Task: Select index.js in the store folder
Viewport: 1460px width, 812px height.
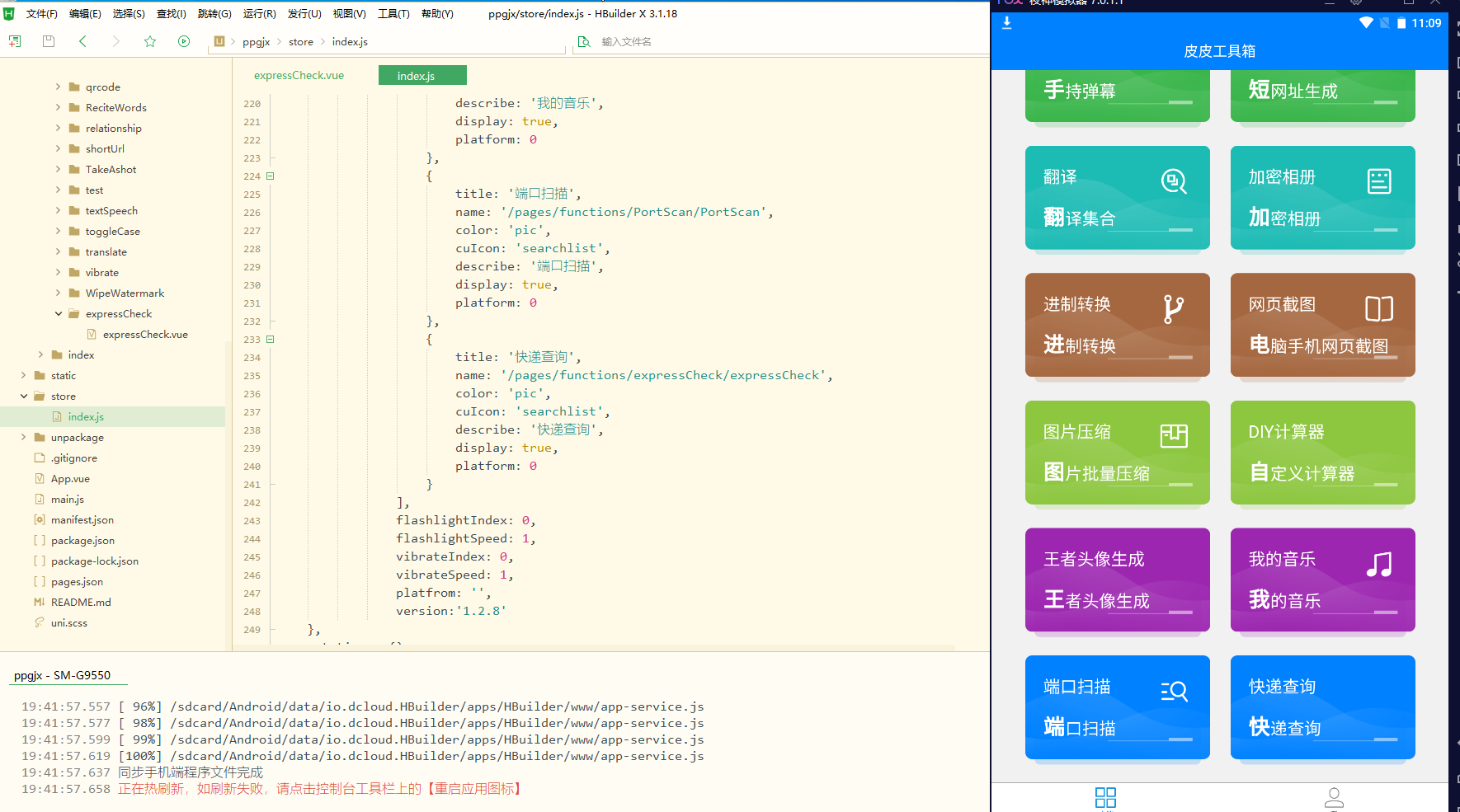Action: coord(86,416)
